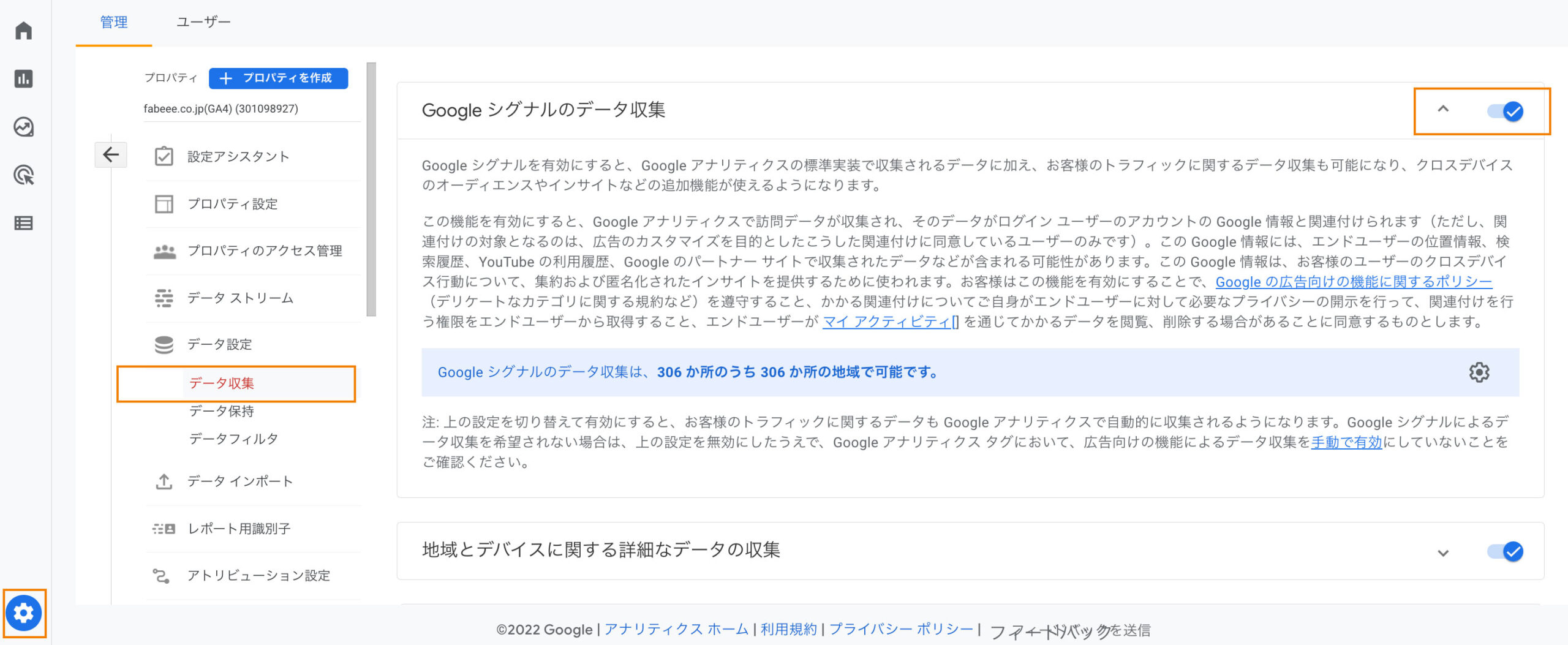Open プライバシー ポリシー footer link

(x=901, y=629)
